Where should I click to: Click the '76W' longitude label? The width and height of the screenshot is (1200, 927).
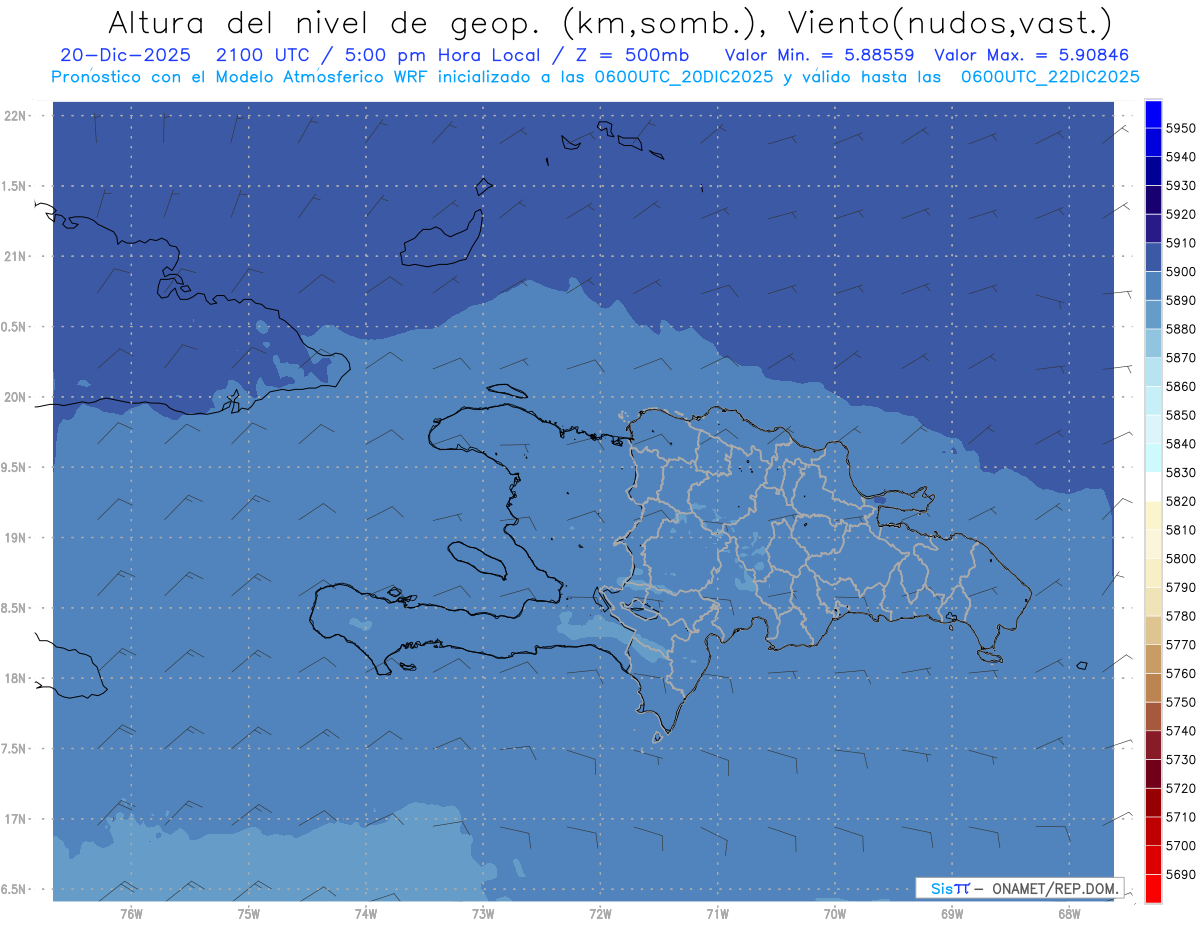pos(131,914)
